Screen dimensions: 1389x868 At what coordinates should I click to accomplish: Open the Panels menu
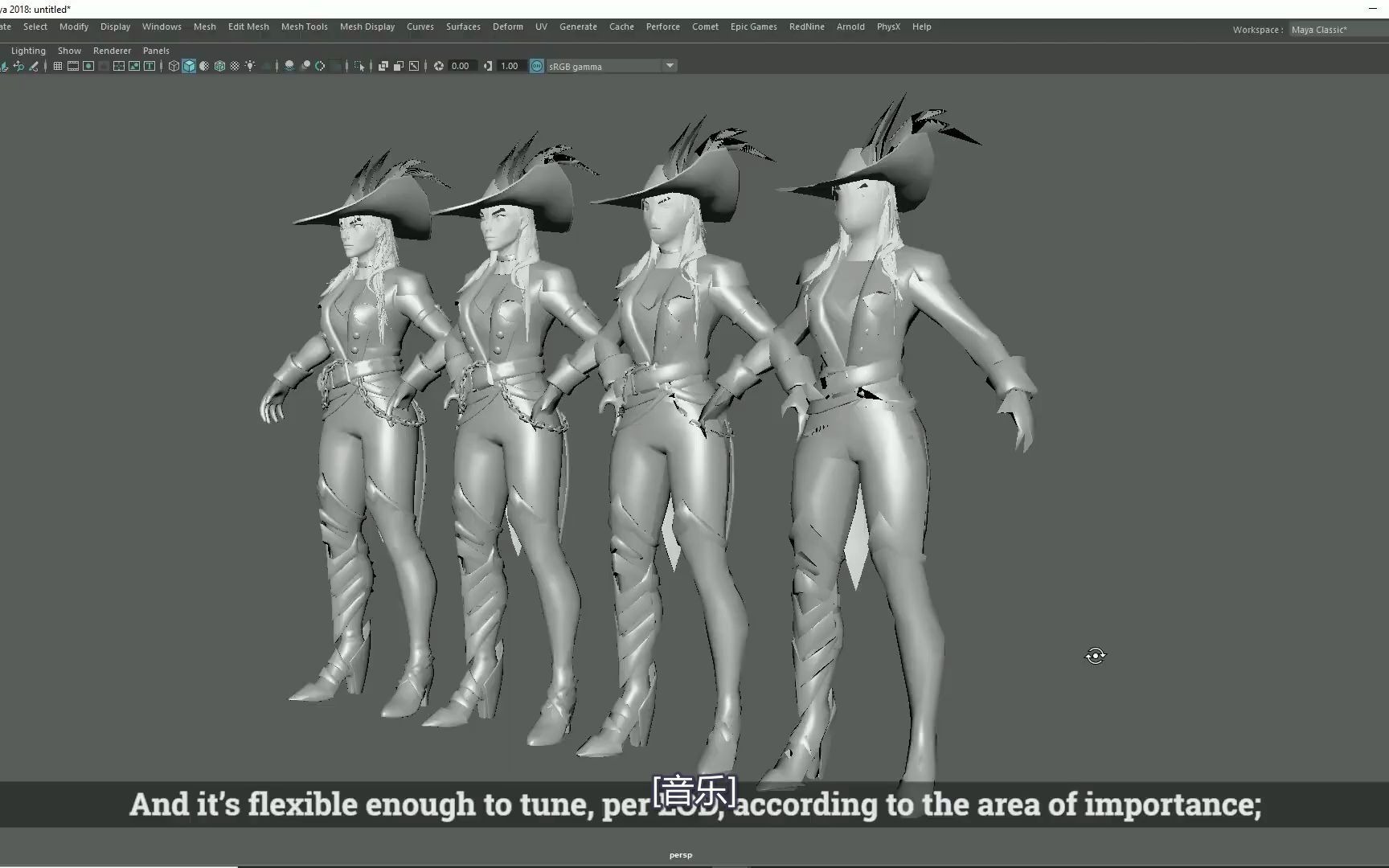[x=156, y=51]
